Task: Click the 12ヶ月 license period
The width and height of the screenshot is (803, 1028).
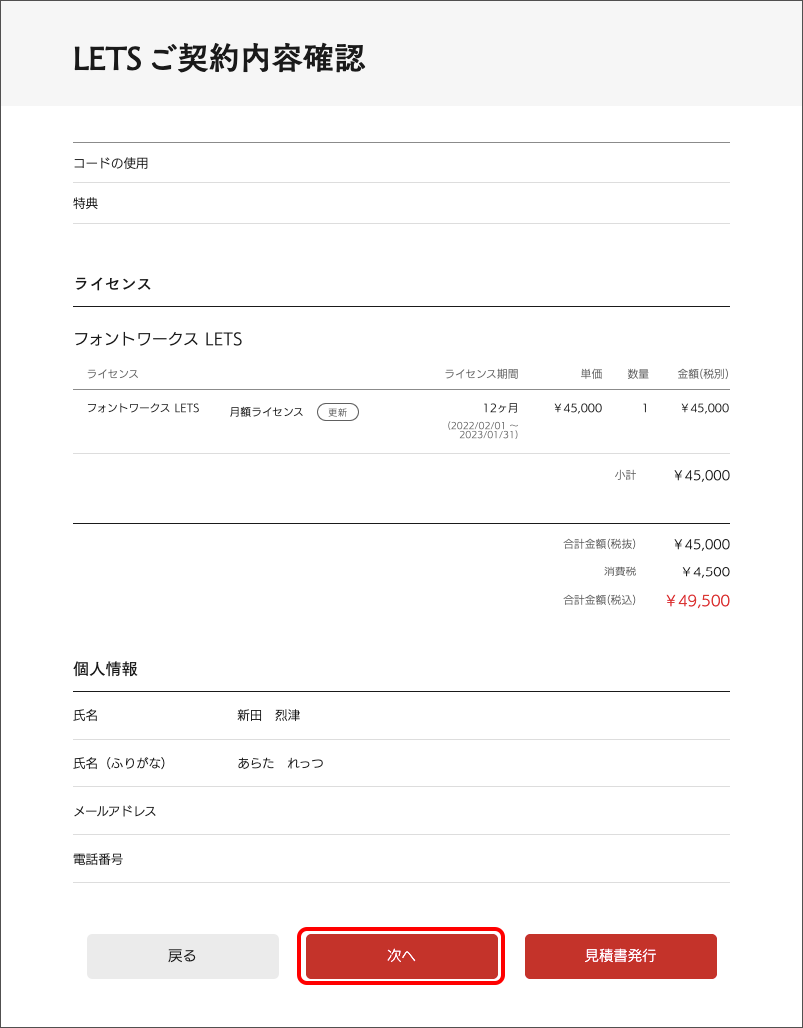Action: tap(500, 408)
